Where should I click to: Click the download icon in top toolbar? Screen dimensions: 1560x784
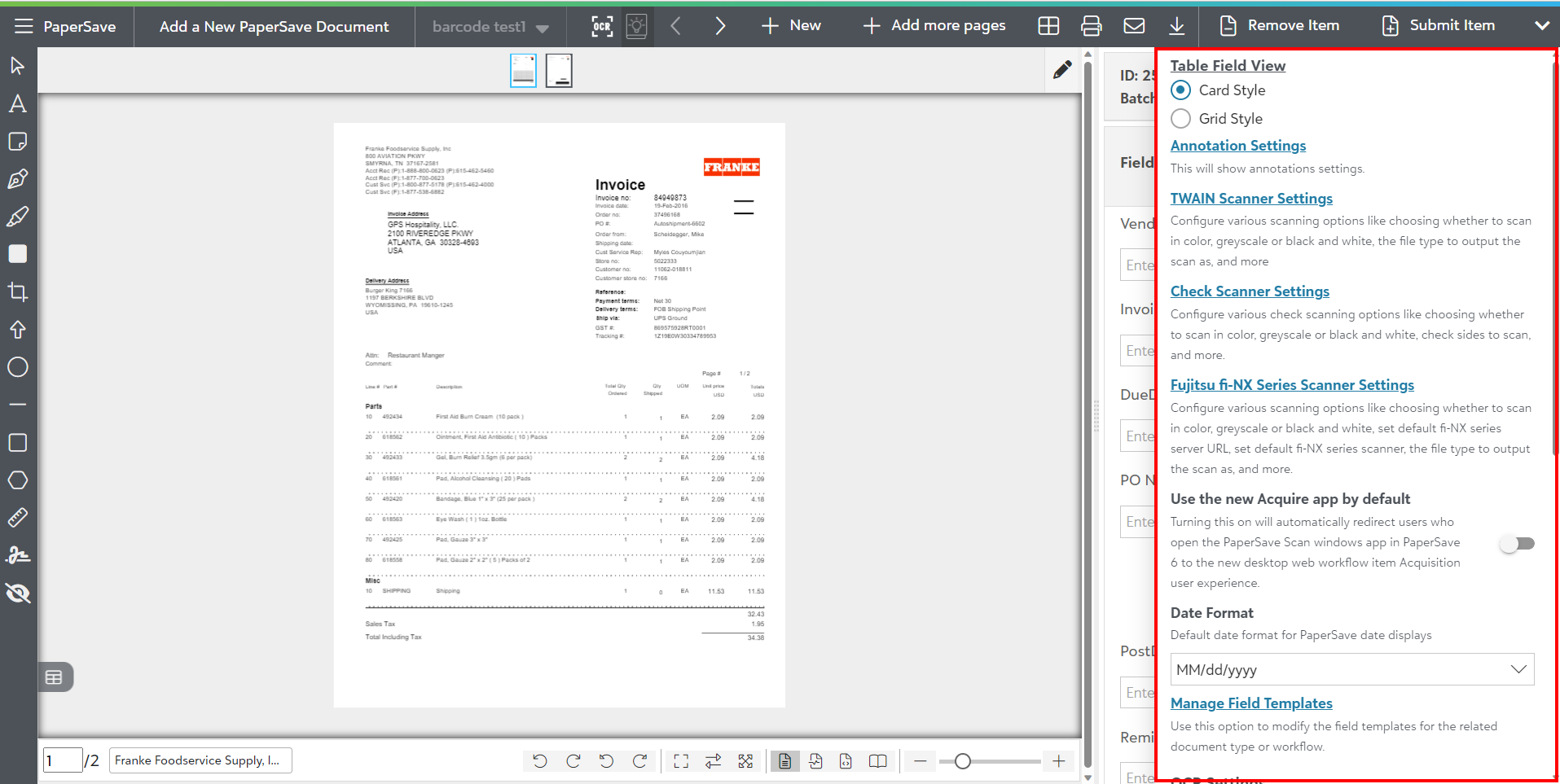[1176, 26]
